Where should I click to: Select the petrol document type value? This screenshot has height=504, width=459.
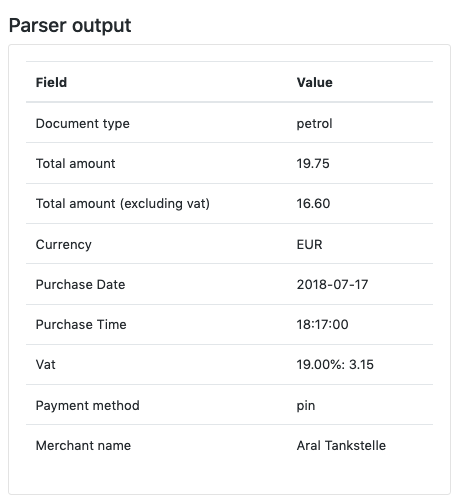[314, 124]
